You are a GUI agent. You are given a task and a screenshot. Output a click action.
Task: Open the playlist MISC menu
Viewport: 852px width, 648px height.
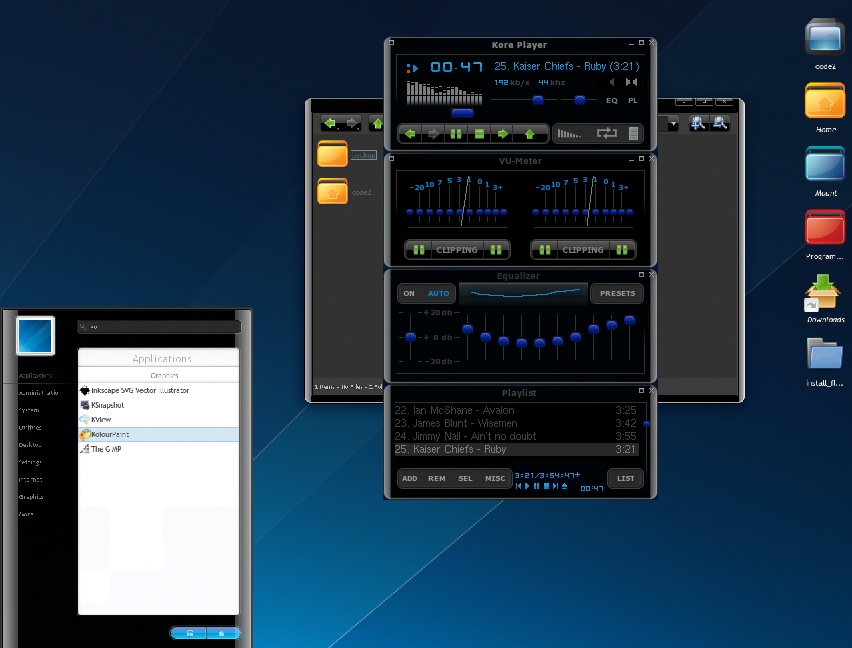[x=495, y=479]
